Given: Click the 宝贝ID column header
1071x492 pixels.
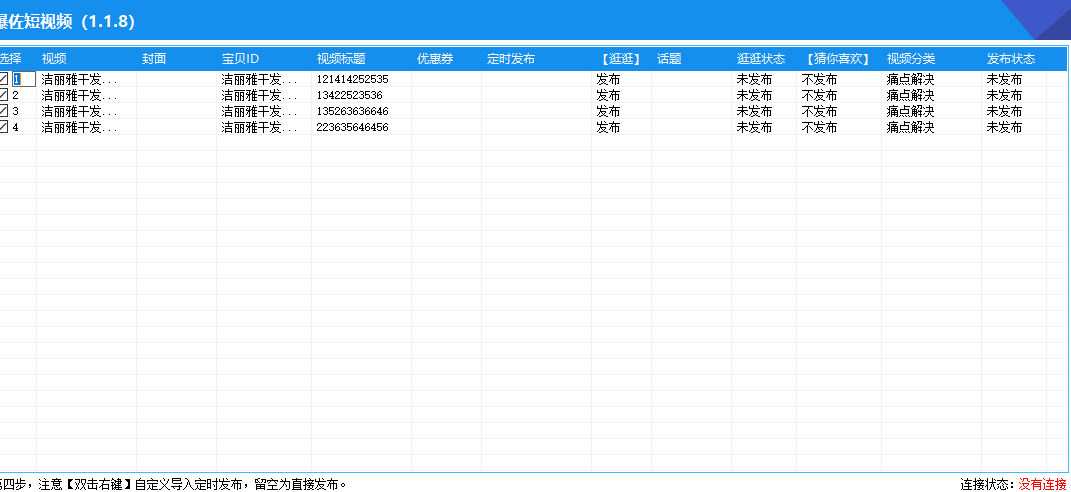Looking at the screenshot, I should (x=240, y=59).
